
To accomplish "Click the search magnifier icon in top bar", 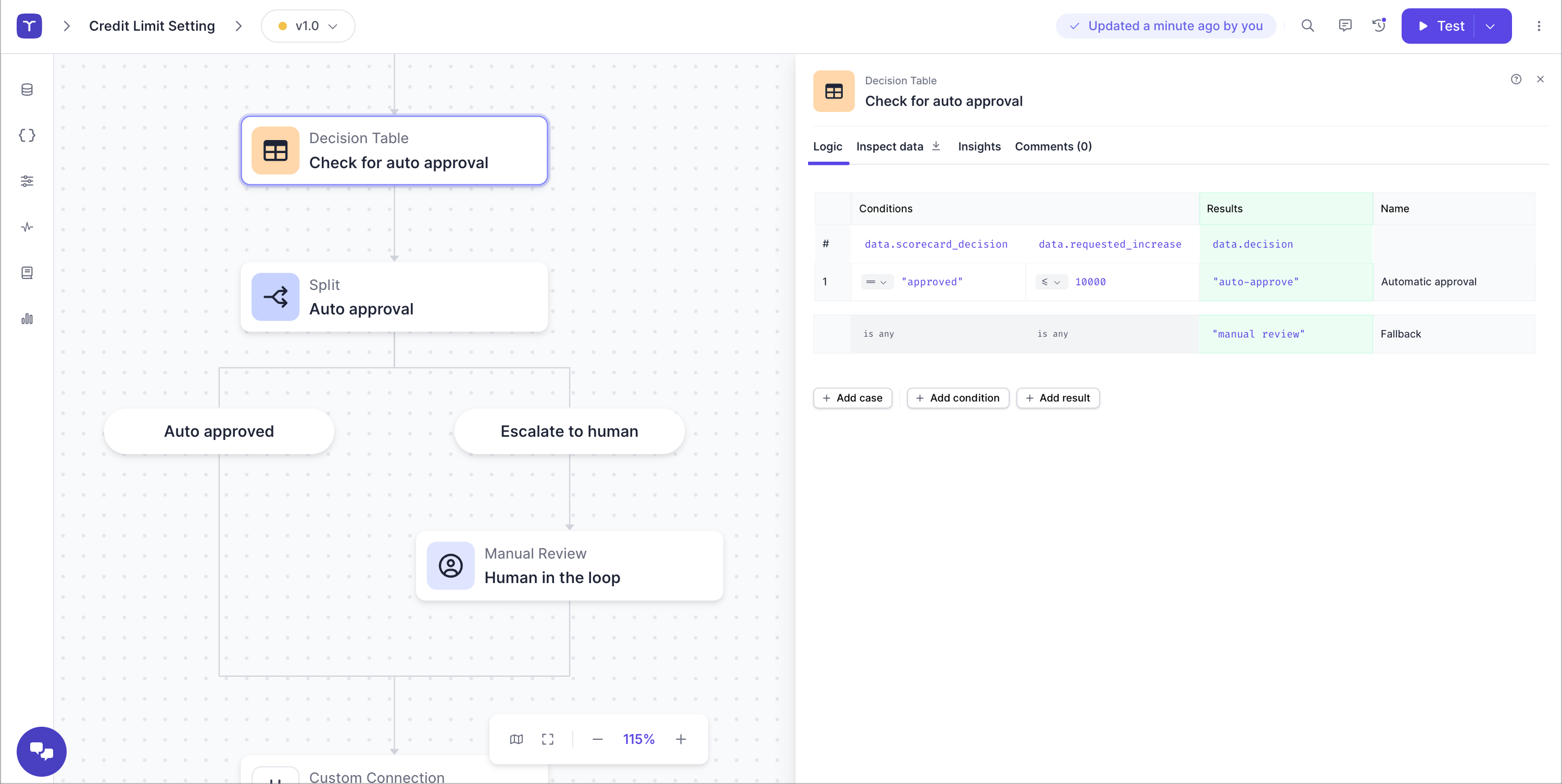I will (1307, 26).
